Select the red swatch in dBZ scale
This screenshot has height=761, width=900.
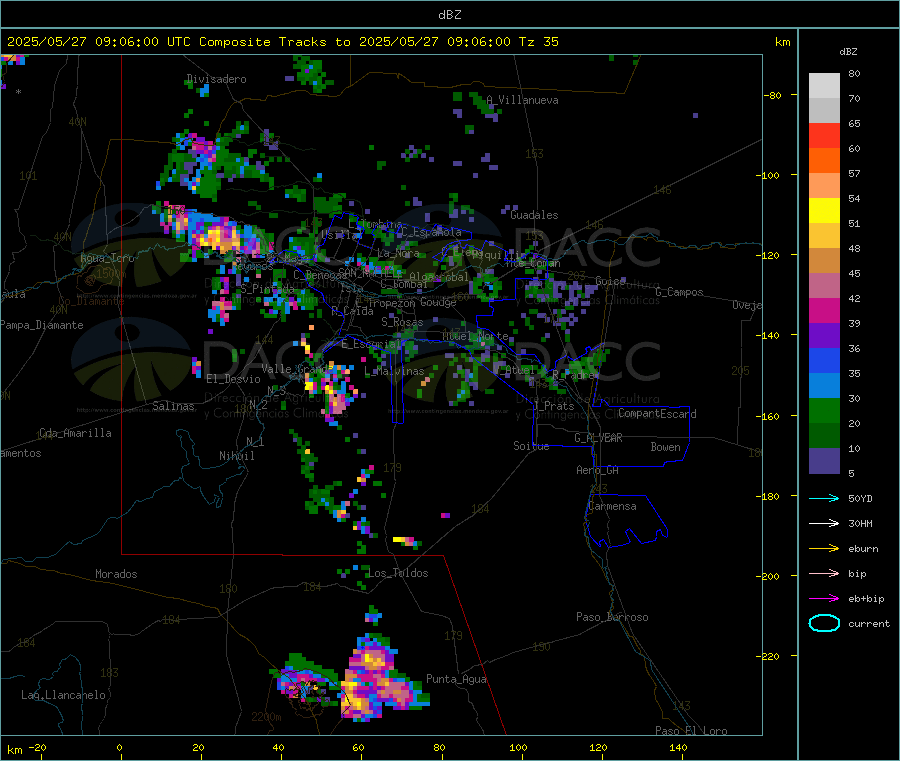(x=824, y=135)
